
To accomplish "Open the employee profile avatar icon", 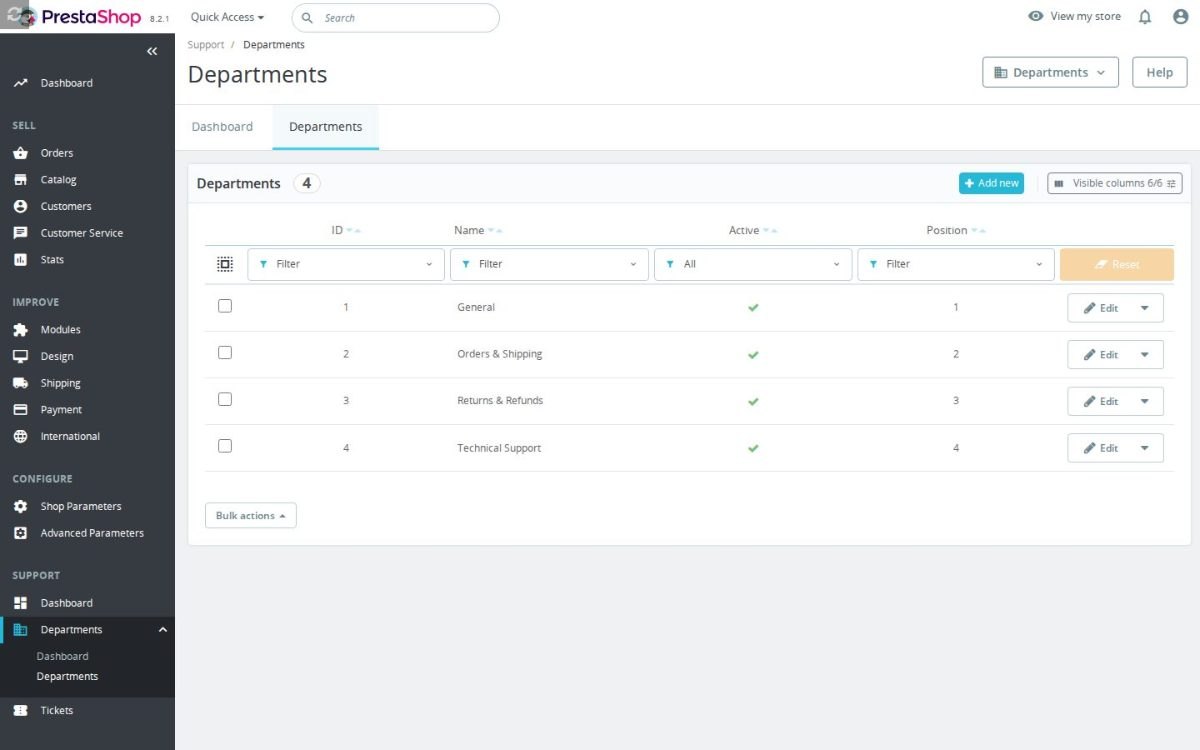I will [x=1180, y=17].
